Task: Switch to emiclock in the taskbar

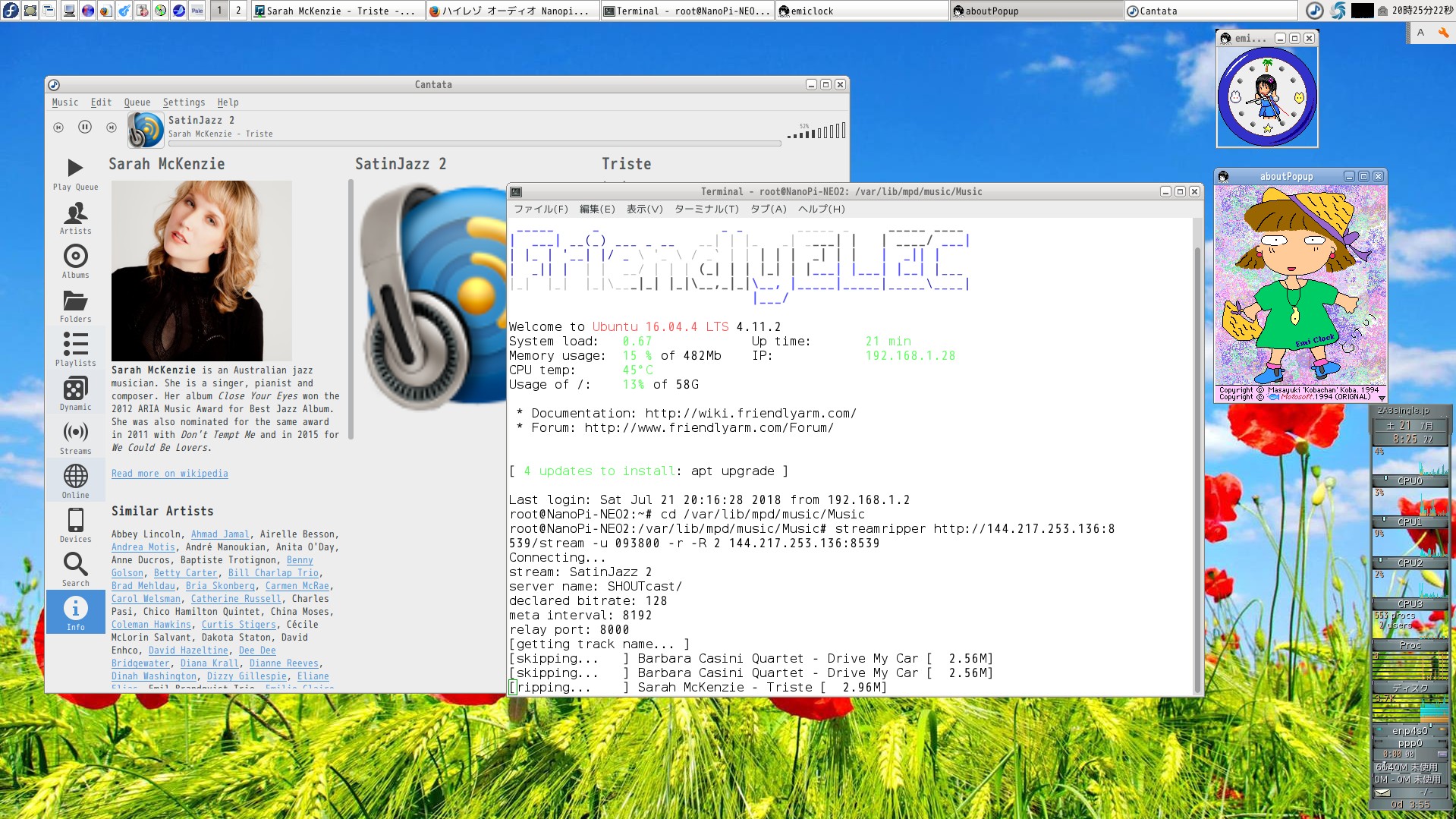Action: 861,11
